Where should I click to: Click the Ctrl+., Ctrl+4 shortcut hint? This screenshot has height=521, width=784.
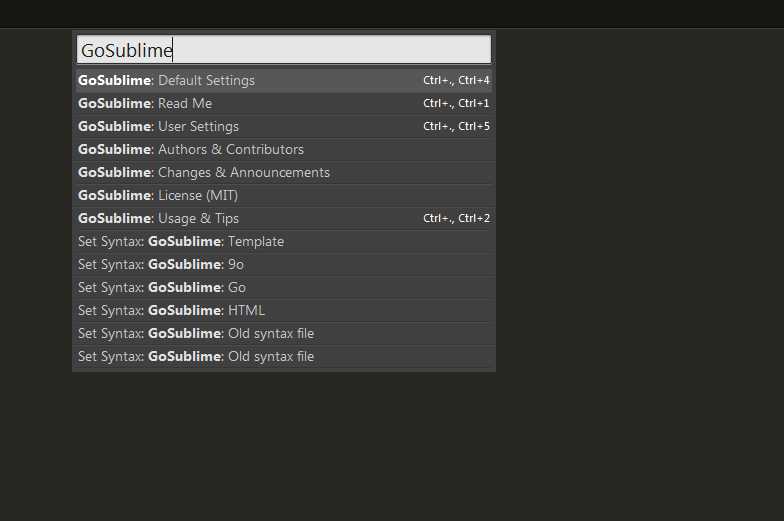(x=456, y=80)
